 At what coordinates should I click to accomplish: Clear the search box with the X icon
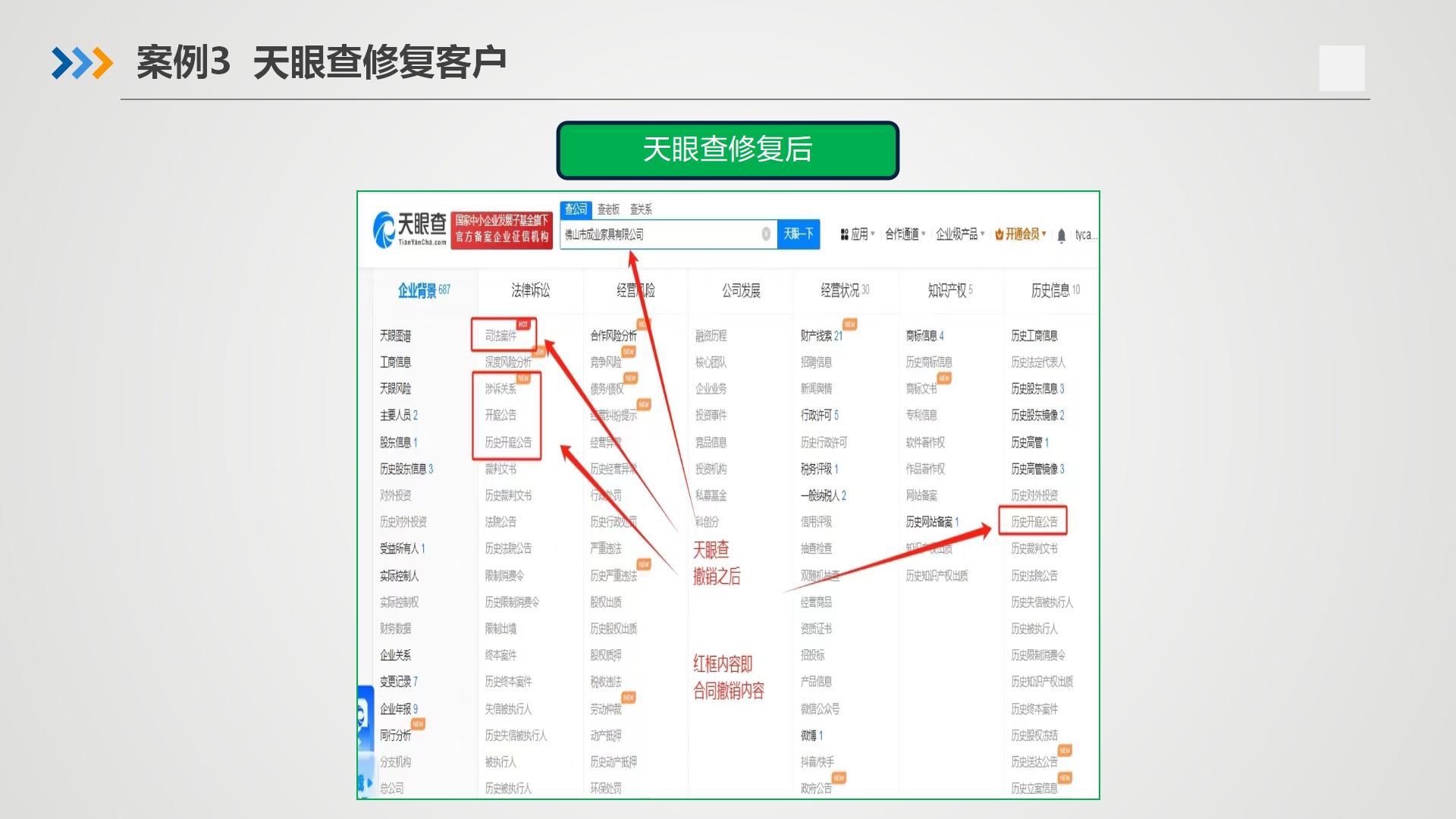pyautogui.click(x=766, y=234)
